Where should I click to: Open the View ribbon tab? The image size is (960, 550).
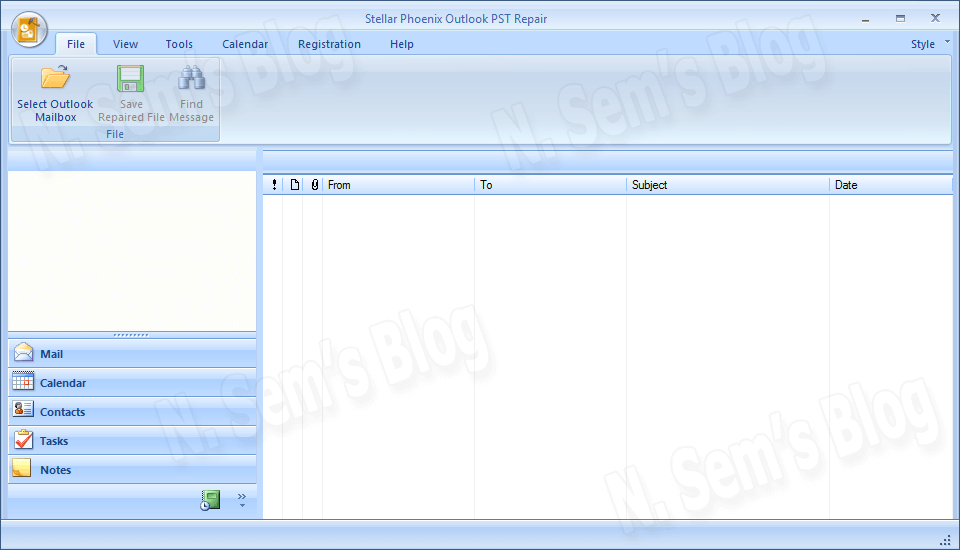[126, 44]
